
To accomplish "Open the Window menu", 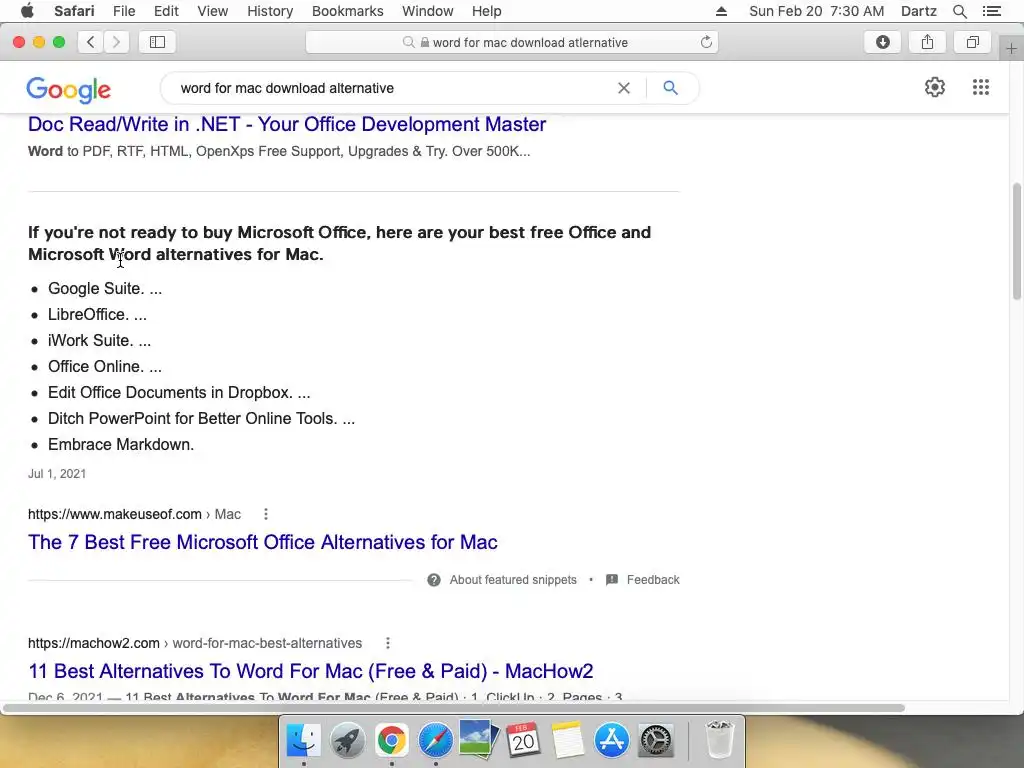I will pos(428,11).
